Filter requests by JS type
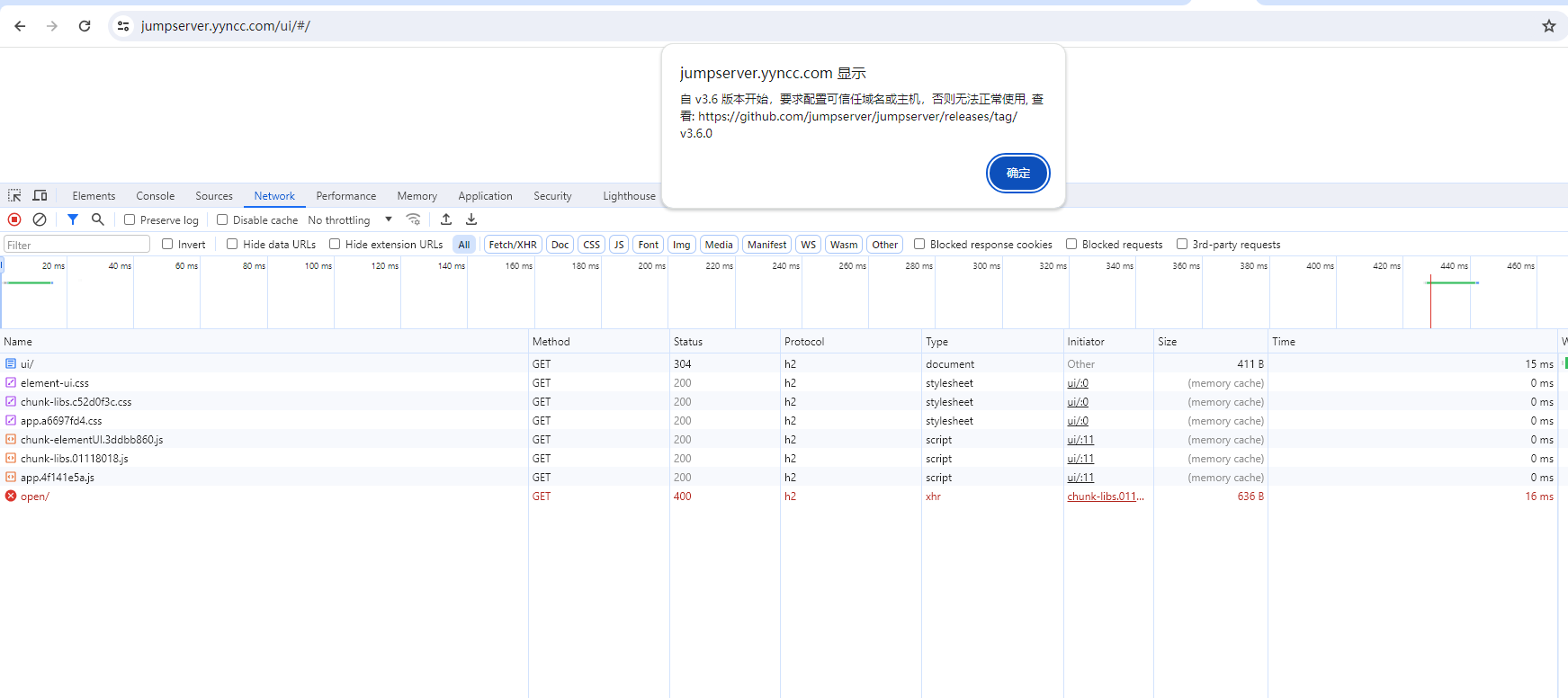1568x698 pixels. click(619, 244)
